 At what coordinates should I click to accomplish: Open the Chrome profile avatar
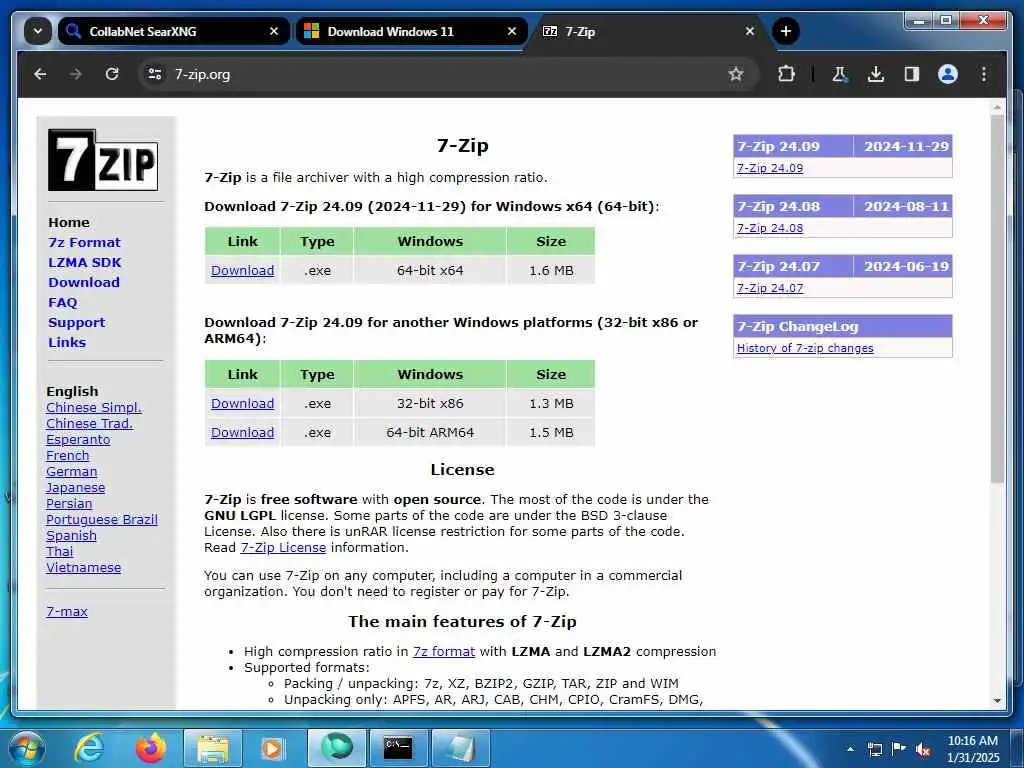[948, 74]
